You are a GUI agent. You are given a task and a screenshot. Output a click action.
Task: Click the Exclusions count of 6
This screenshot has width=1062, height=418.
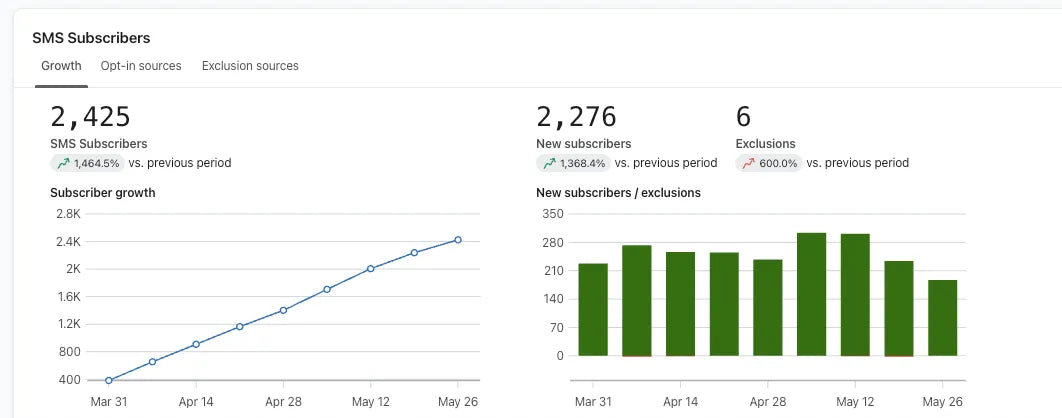pos(743,117)
